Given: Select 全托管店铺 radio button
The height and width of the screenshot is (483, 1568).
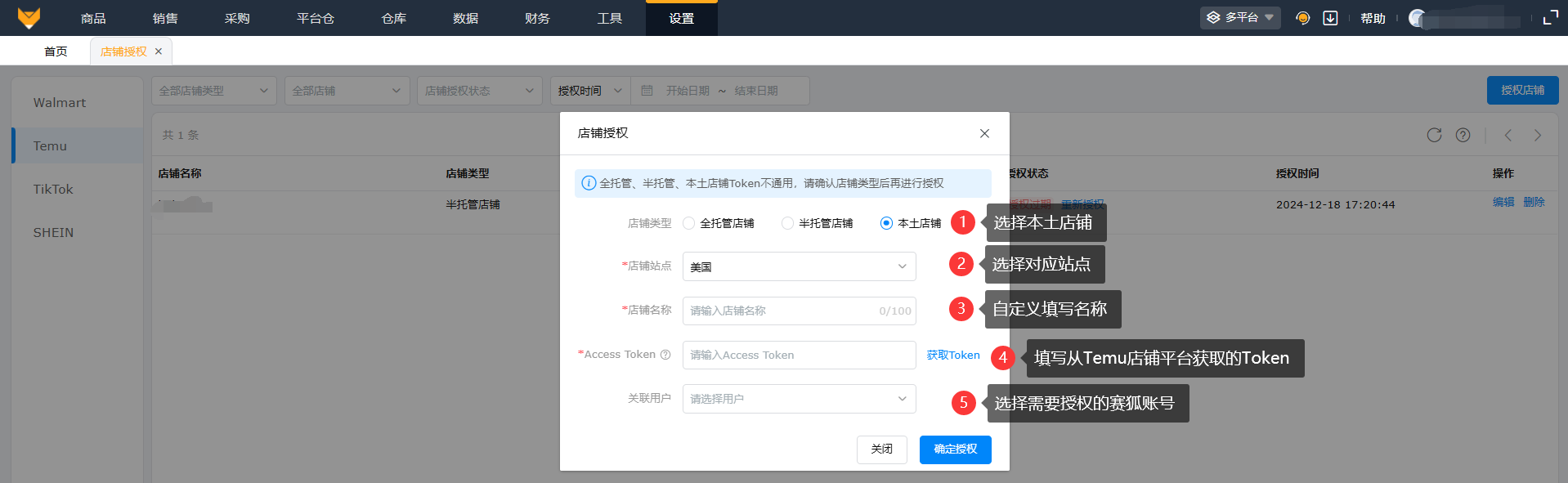Looking at the screenshot, I should pyautogui.click(x=688, y=223).
